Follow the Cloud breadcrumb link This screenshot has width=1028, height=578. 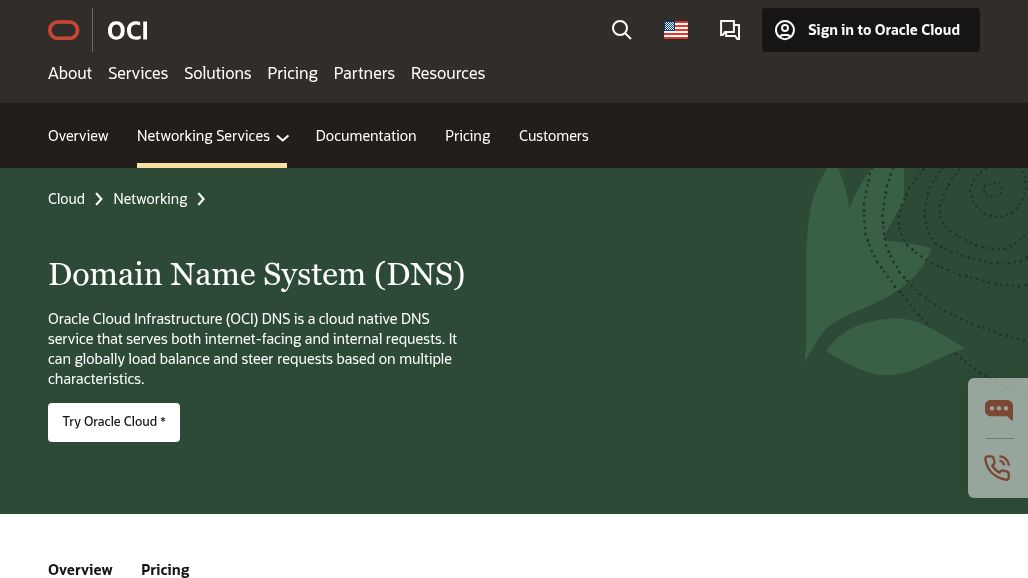pyautogui.click(x=66, y=199)
